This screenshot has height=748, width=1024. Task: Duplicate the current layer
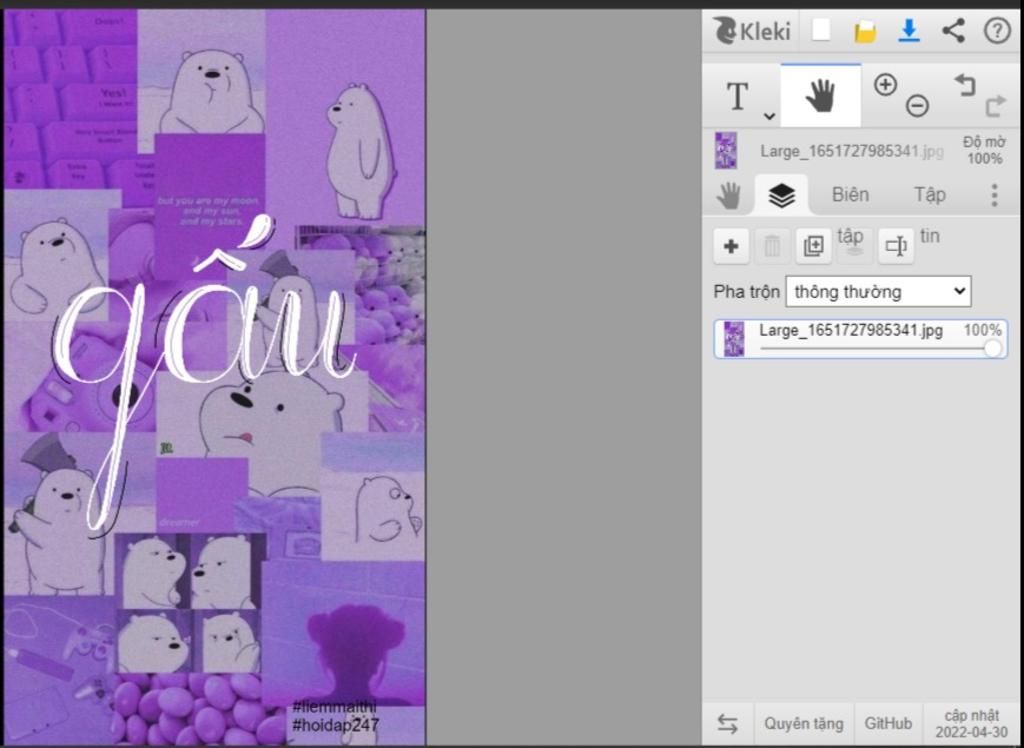pos(813,246)
